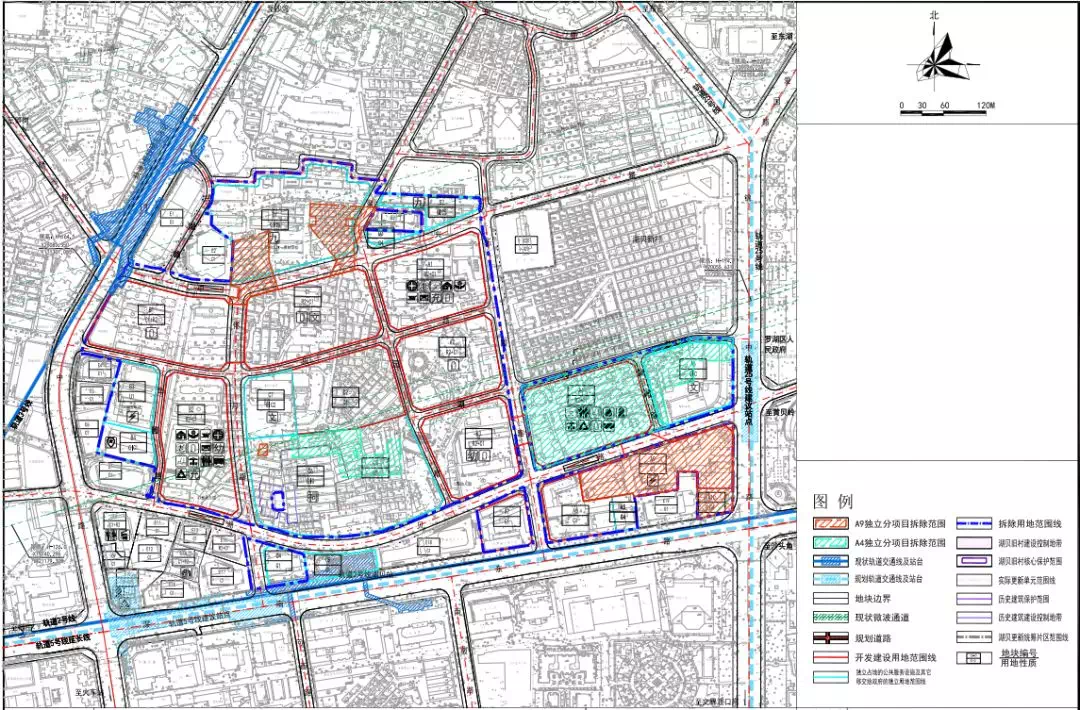Select the 现状轨道交通线及站台 legend symbol
The width and height of the screenshot is (1080, 710).
(829, 561)
